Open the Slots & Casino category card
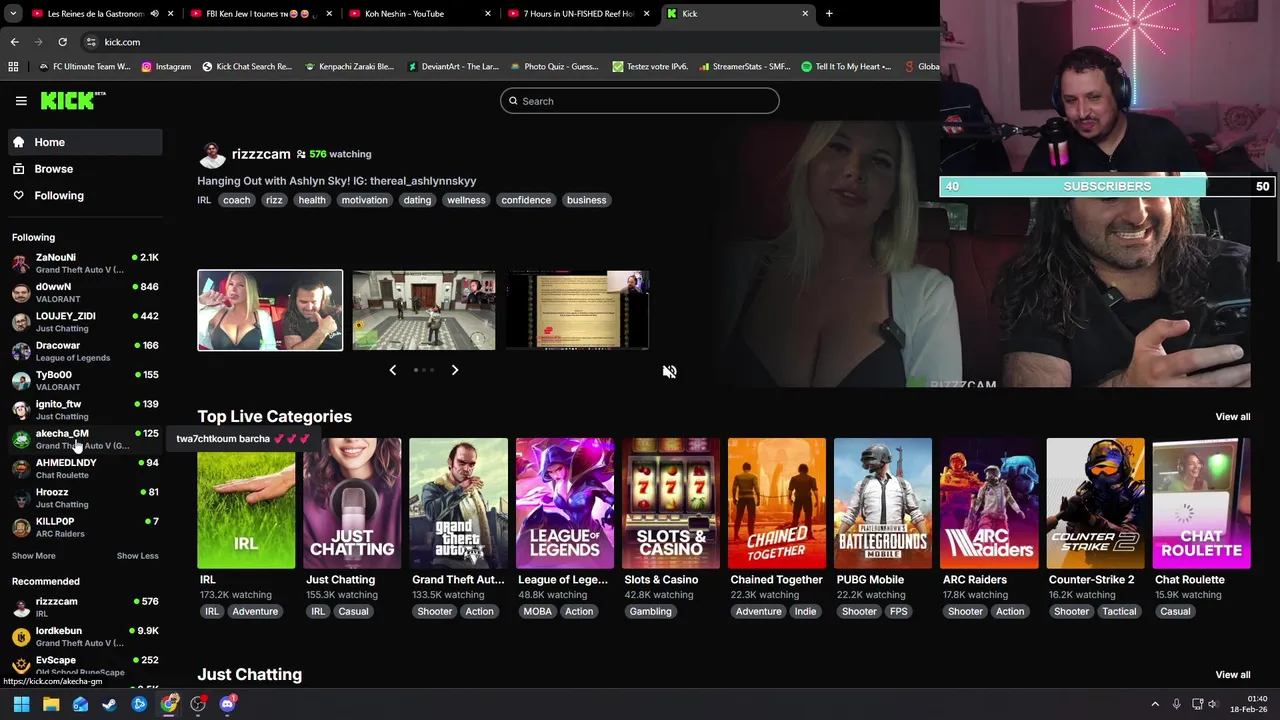Screen dimensions: 1280x720 point(671,503)
